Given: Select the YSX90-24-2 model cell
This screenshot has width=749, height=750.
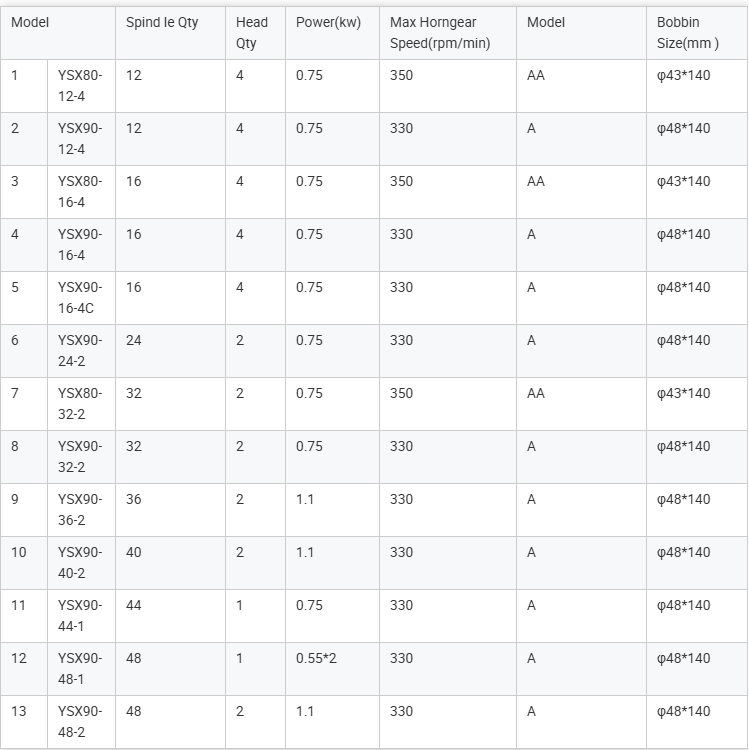Looking at the screenshot, I should coord(80,351).
